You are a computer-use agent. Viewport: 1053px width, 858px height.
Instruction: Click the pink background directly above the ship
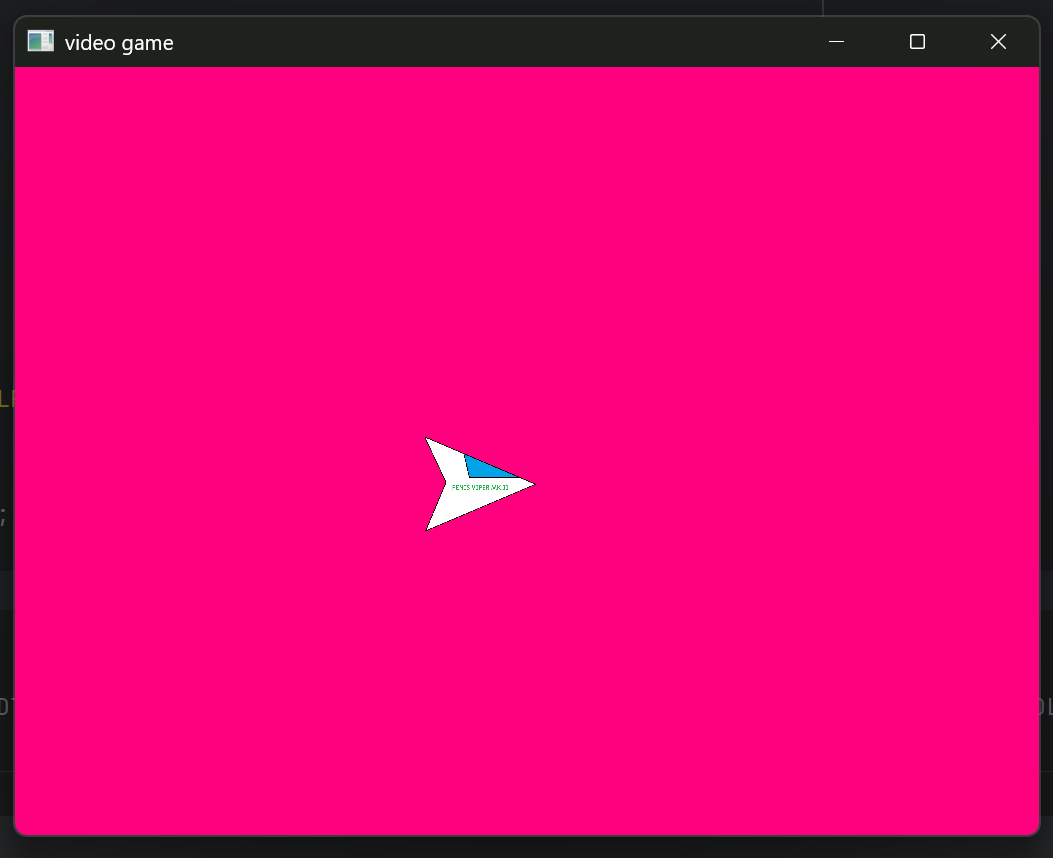tap(480, 300)
